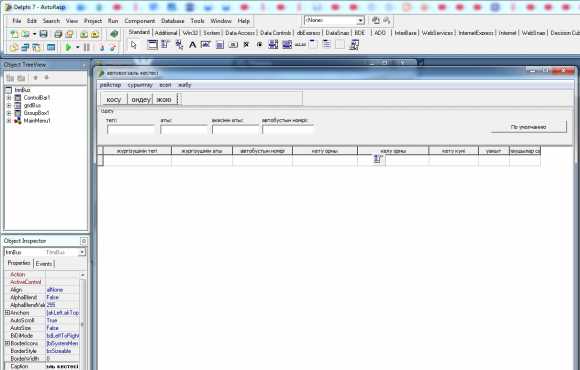Click the Pause program button

[x=87, y=47]
